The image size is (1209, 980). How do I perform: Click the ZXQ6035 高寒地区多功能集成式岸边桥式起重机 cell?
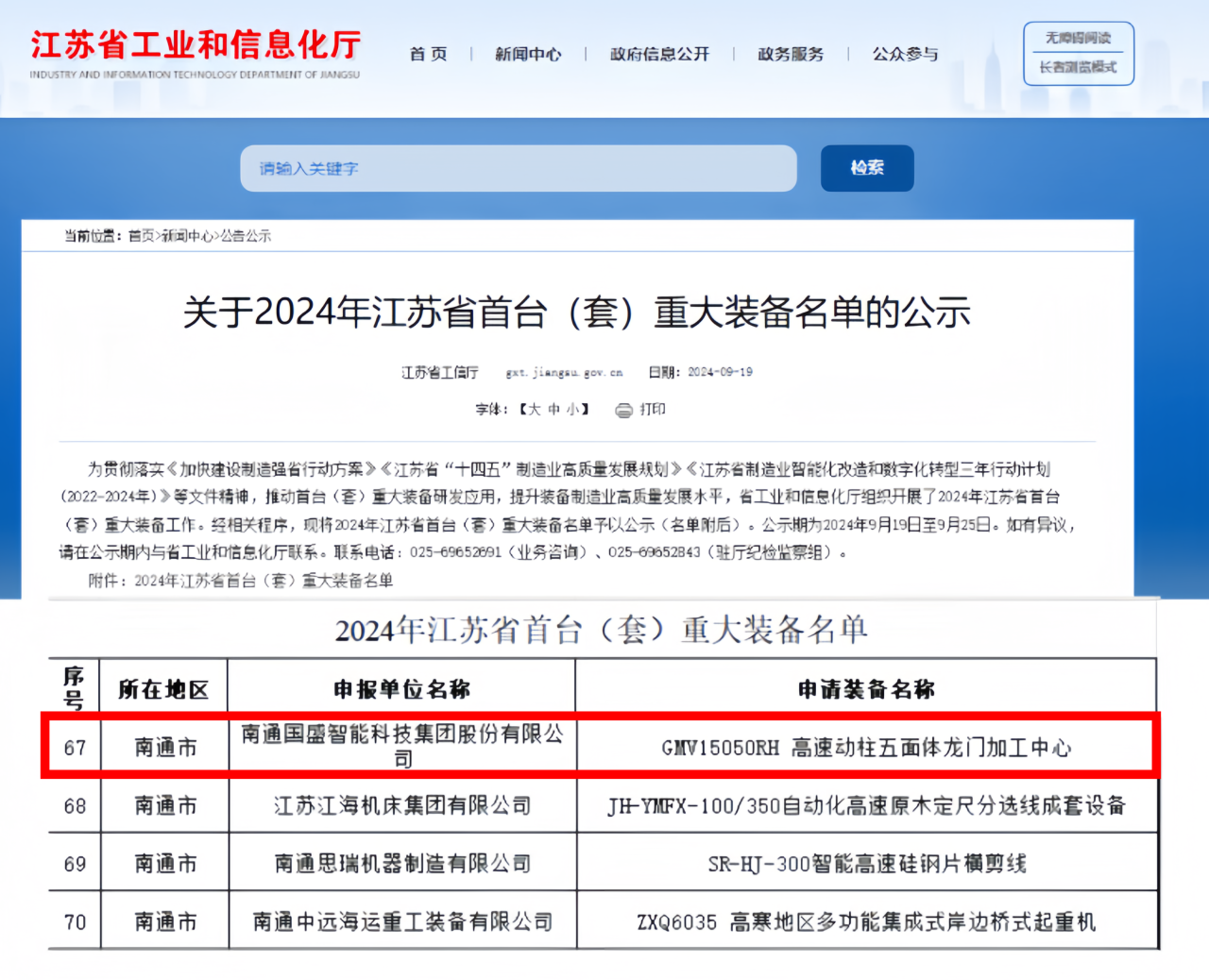point(867,922)
